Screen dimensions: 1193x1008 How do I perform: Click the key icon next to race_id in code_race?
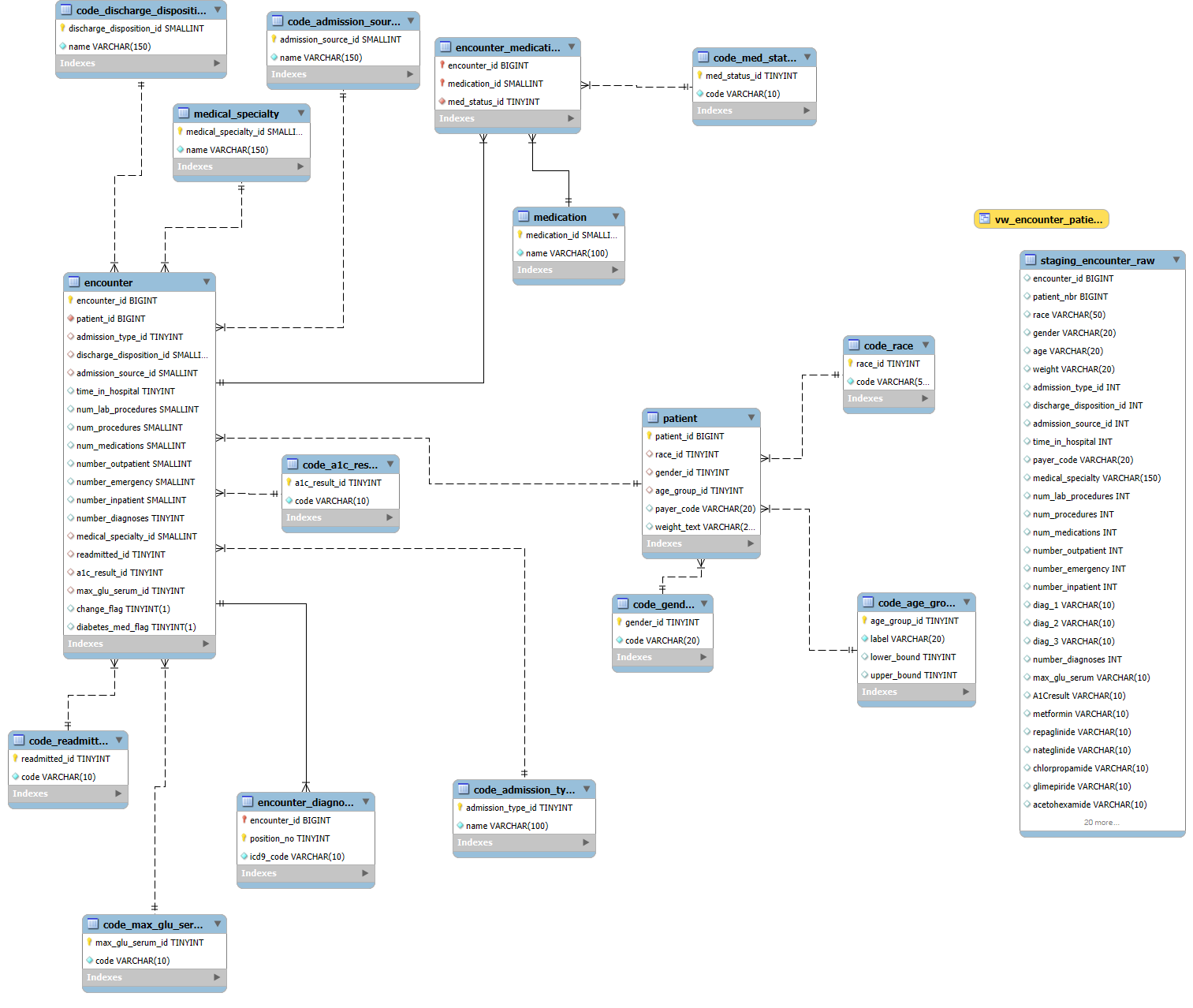click(851, 364)
